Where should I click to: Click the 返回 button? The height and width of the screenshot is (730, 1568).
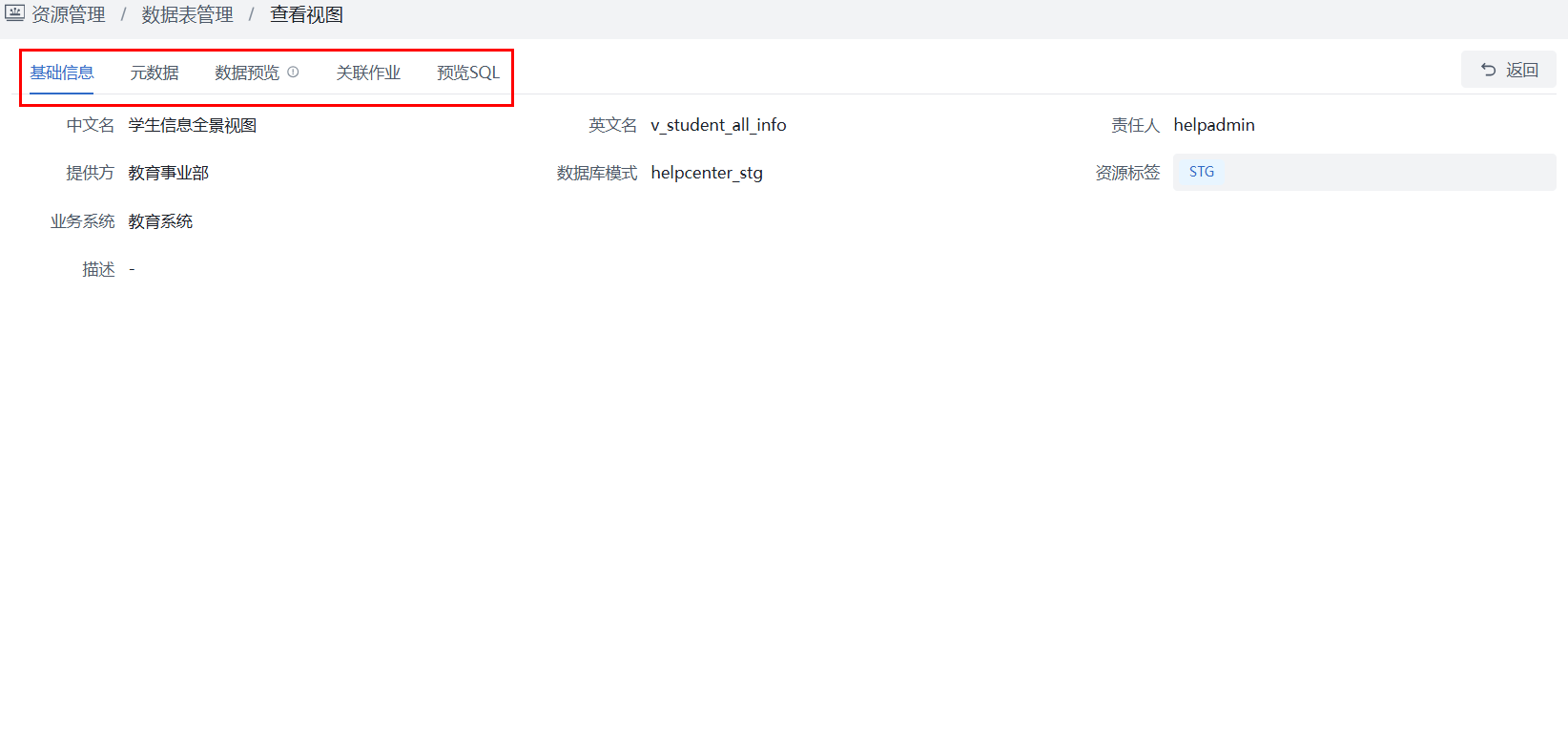point(1509,70)
